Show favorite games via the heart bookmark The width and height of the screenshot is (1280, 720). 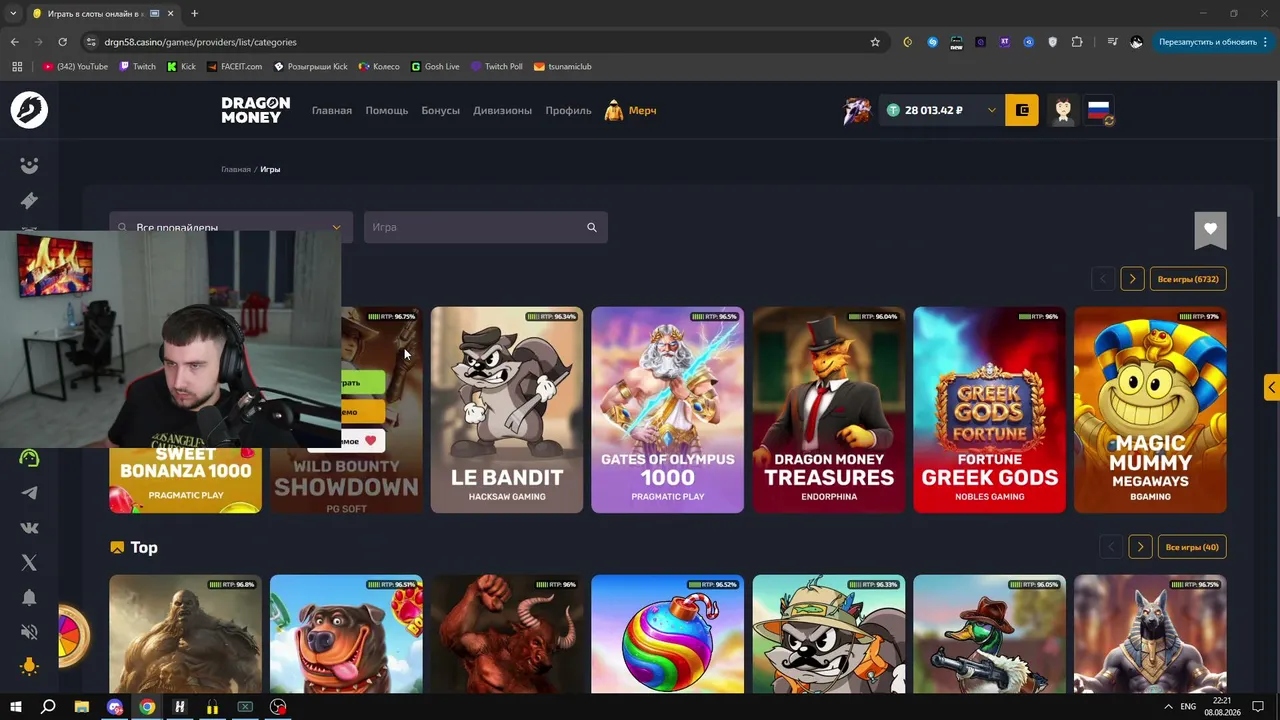pyautogui.click(x=1210, y=230)
